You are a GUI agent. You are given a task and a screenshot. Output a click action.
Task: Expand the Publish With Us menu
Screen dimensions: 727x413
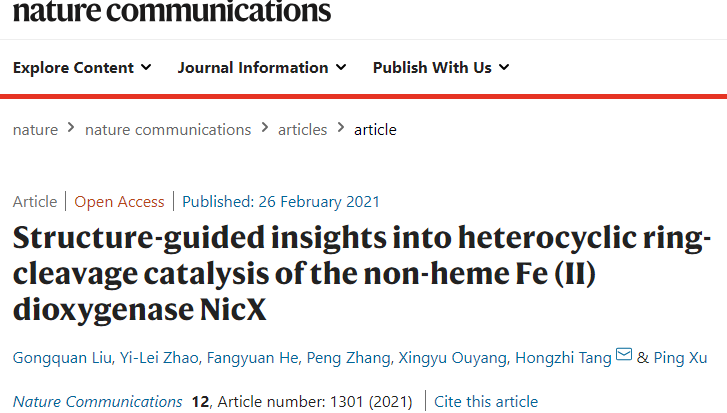pyautogui.click(x=441, y=68)
